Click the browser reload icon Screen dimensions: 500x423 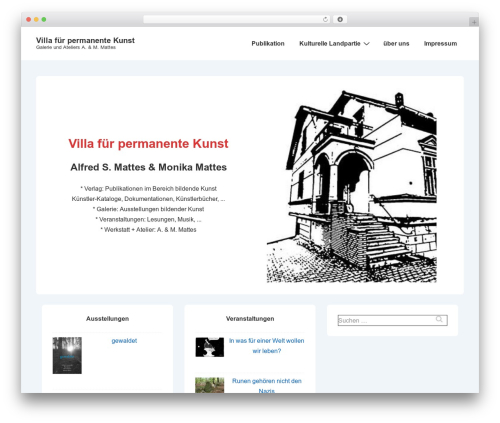(x=325, y=20)
